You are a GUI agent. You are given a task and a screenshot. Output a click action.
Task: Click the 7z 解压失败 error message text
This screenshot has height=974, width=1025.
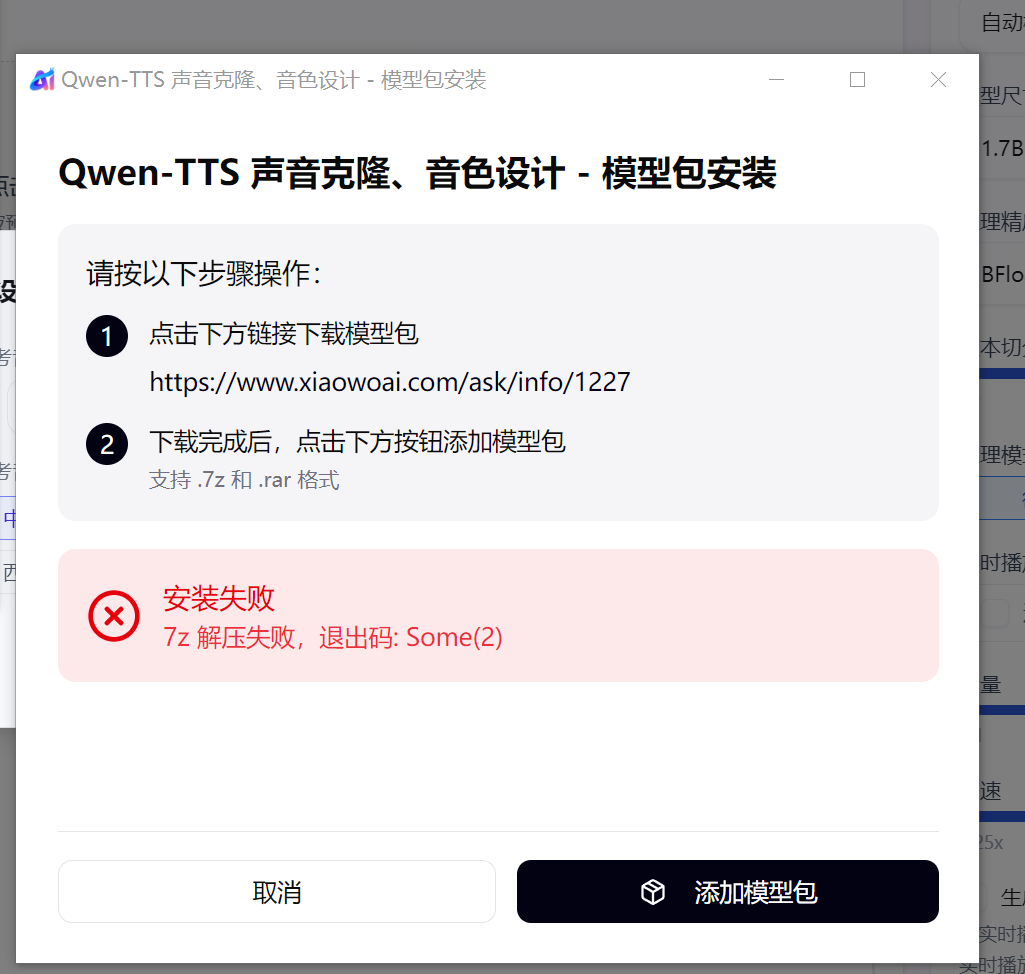click(x=333, y=637)
